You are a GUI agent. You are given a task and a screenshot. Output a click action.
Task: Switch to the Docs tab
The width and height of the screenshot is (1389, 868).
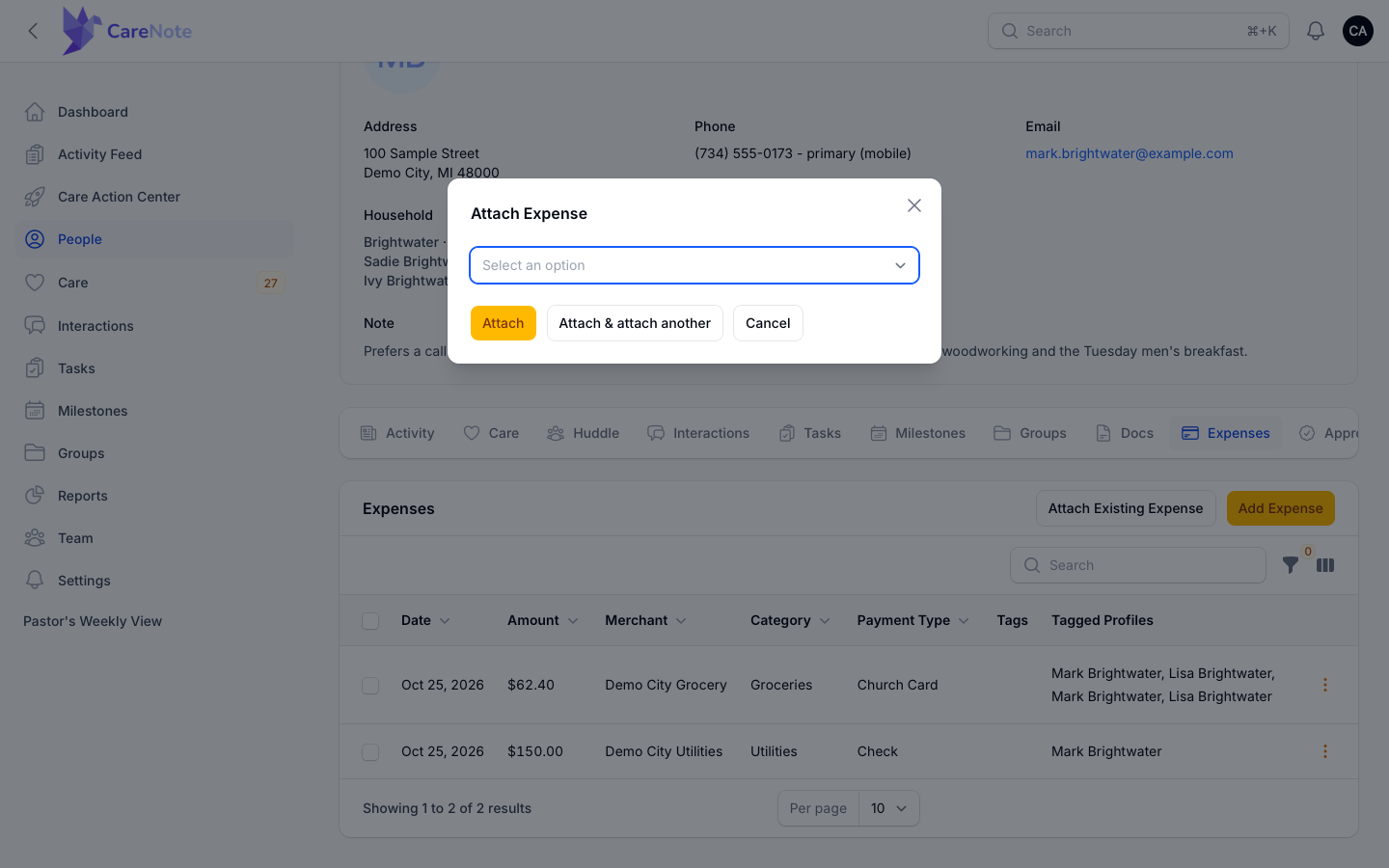coord(1125,433)
